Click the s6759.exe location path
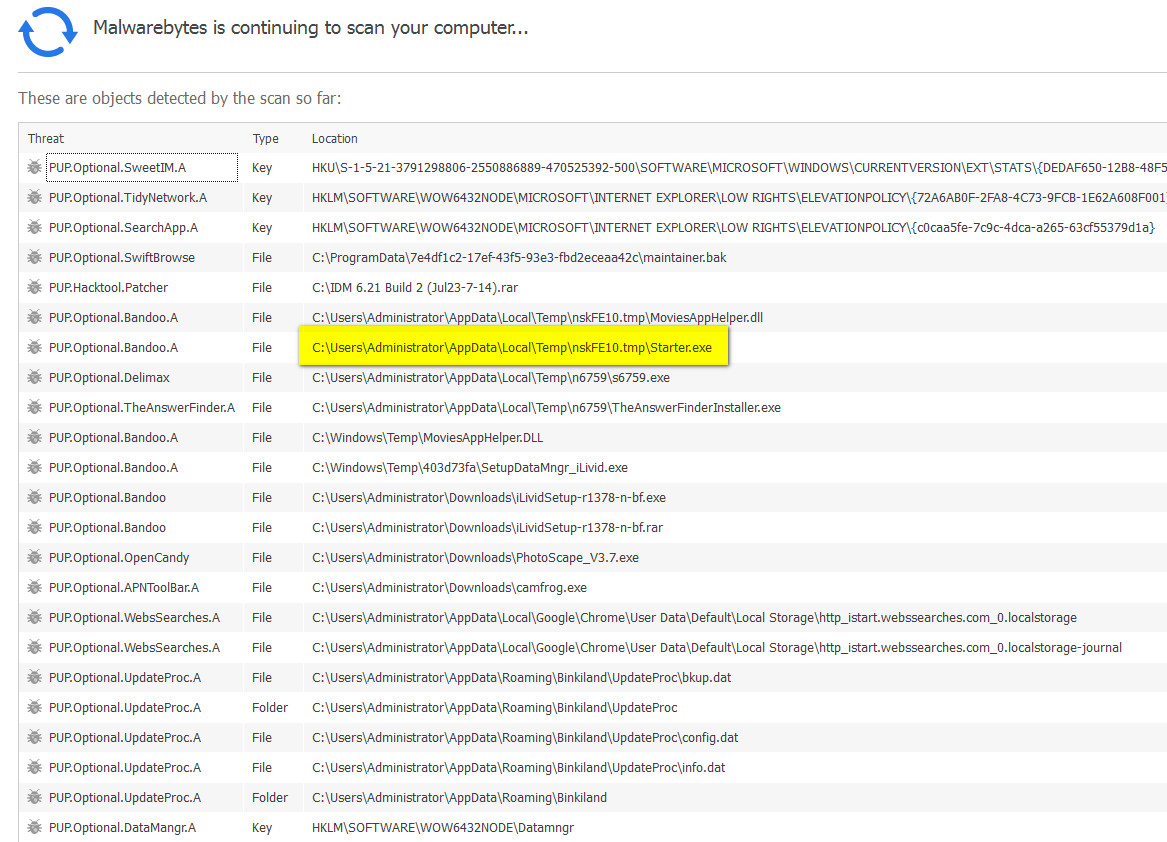 tap(490, 377)
